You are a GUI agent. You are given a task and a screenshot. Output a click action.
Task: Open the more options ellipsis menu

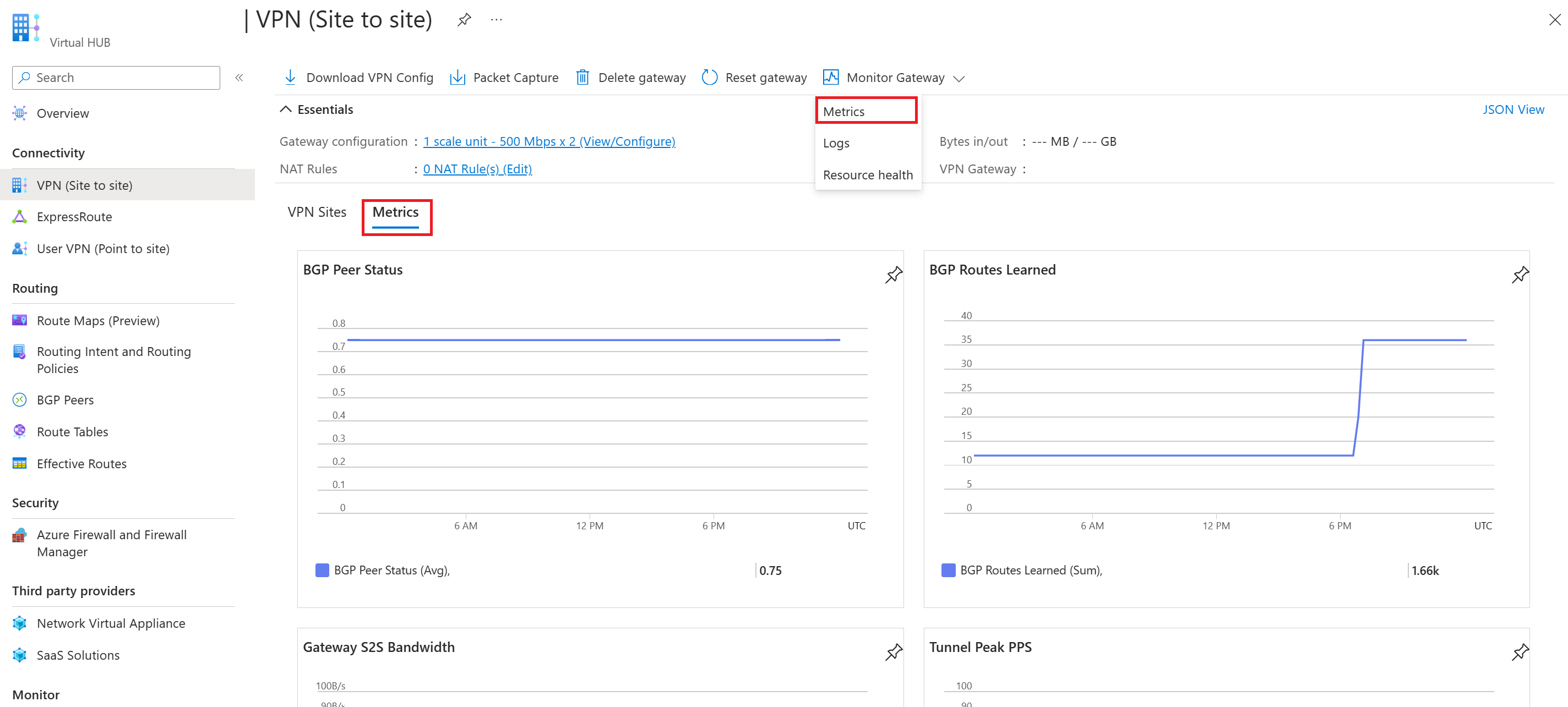497,20
